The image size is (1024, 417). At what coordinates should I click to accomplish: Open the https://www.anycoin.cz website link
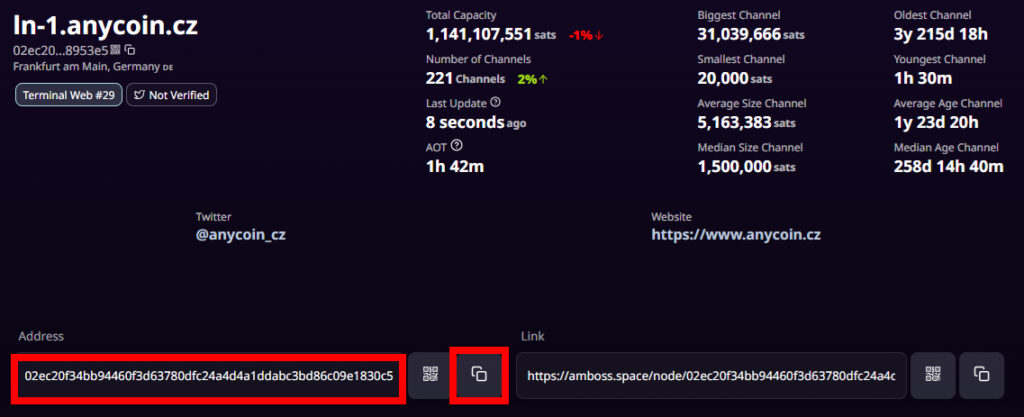point(736,235)
